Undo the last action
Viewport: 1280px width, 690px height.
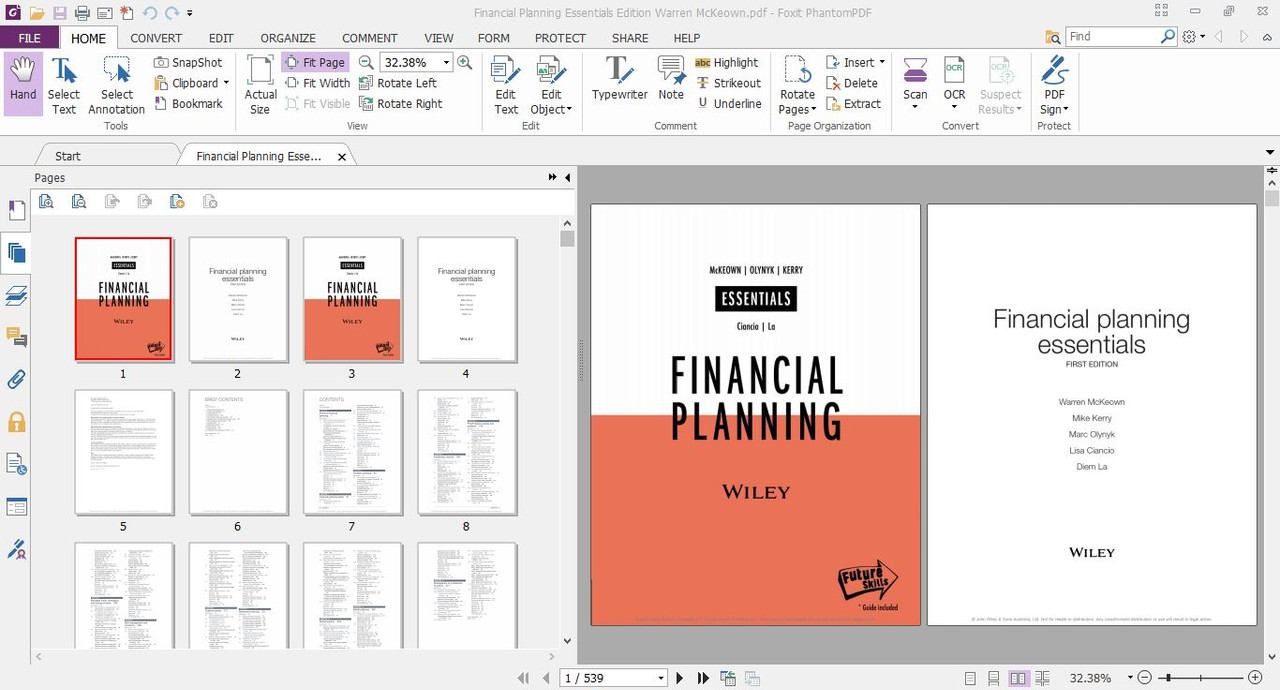pos(150,13)
